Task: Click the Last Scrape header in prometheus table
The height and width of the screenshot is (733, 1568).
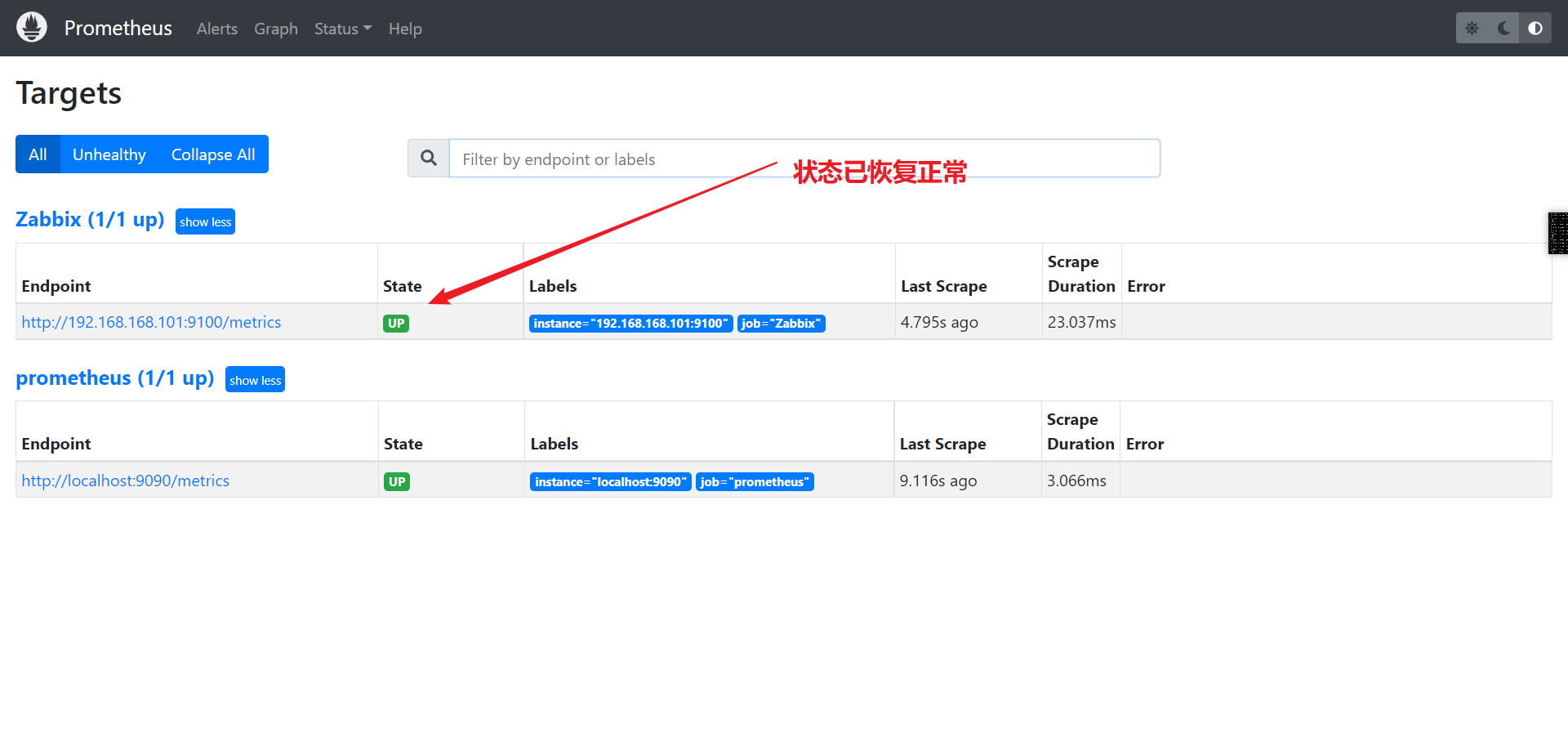Action: tap(942, 444)
